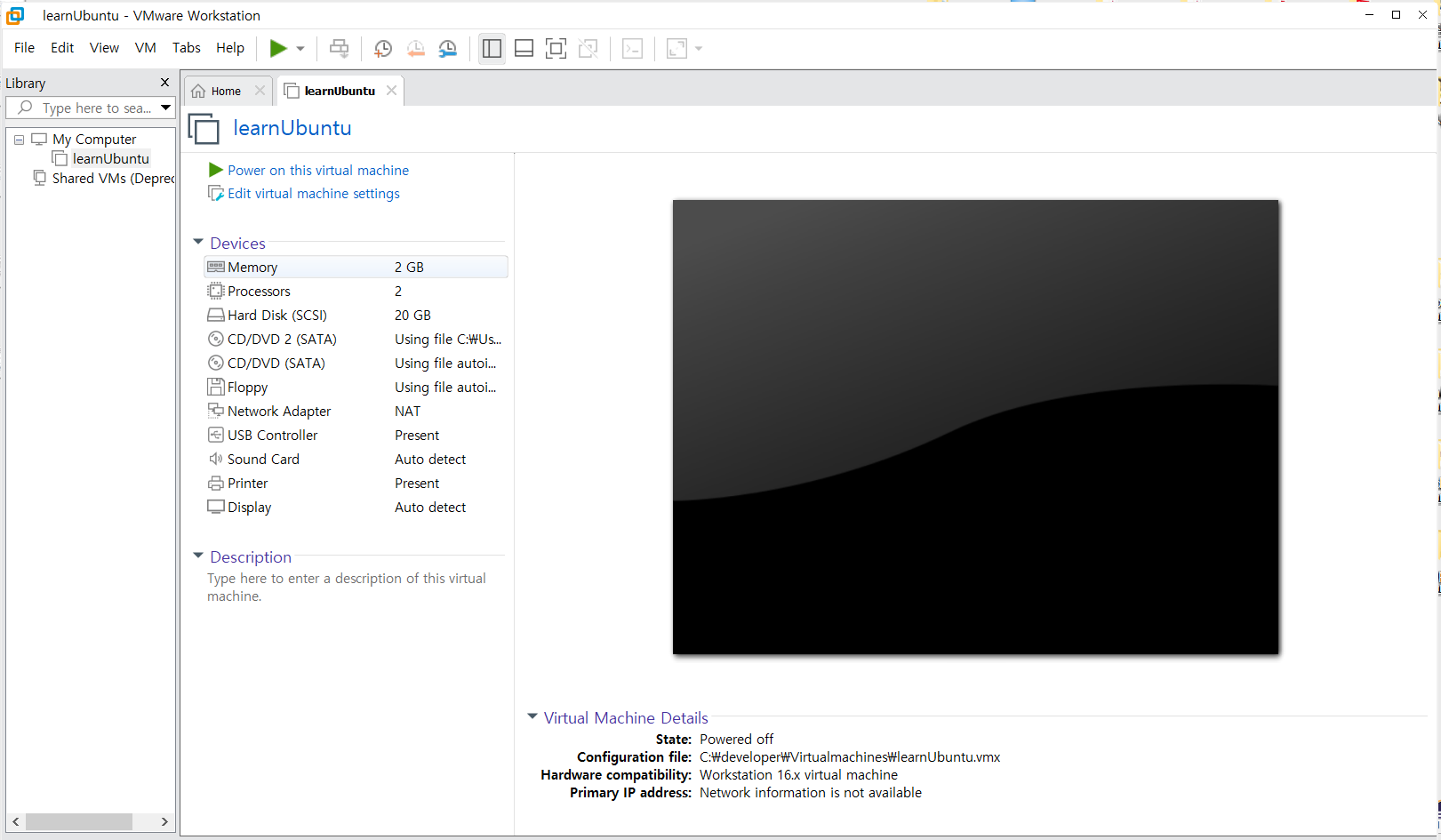This screenshot has height=840, width=1441.
Task: Open the console view icon
Action: 632,48
